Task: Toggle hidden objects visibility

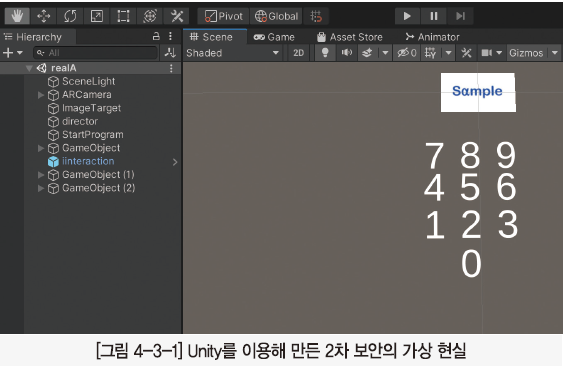Action: coord(406,53)
